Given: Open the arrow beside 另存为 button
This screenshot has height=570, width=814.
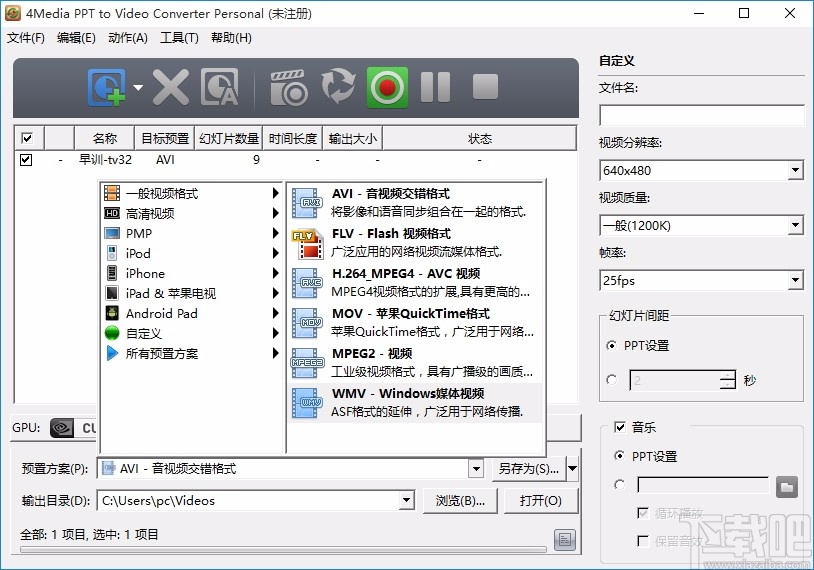Looking at the screenshot, I should coord(573,469).
